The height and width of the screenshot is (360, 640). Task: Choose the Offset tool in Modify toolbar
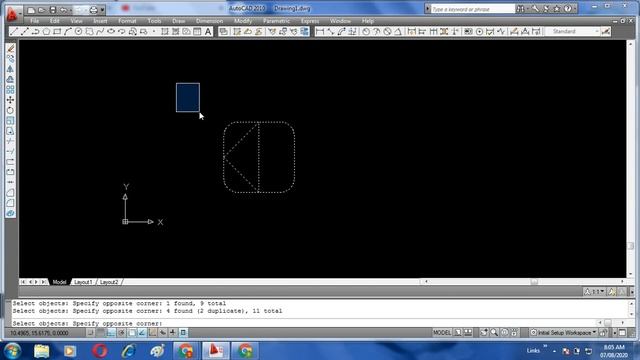11,79
